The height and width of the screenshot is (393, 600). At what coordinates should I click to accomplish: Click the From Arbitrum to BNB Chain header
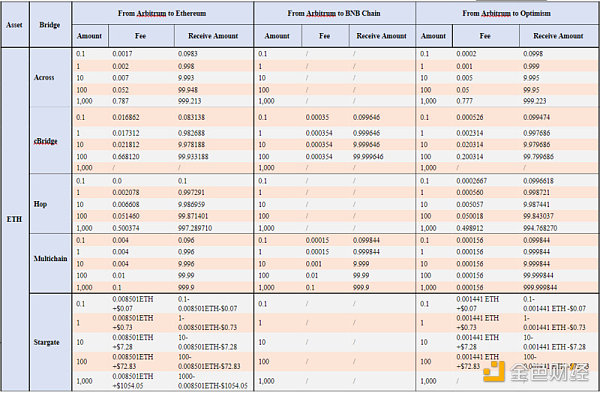tap(334, 13)
